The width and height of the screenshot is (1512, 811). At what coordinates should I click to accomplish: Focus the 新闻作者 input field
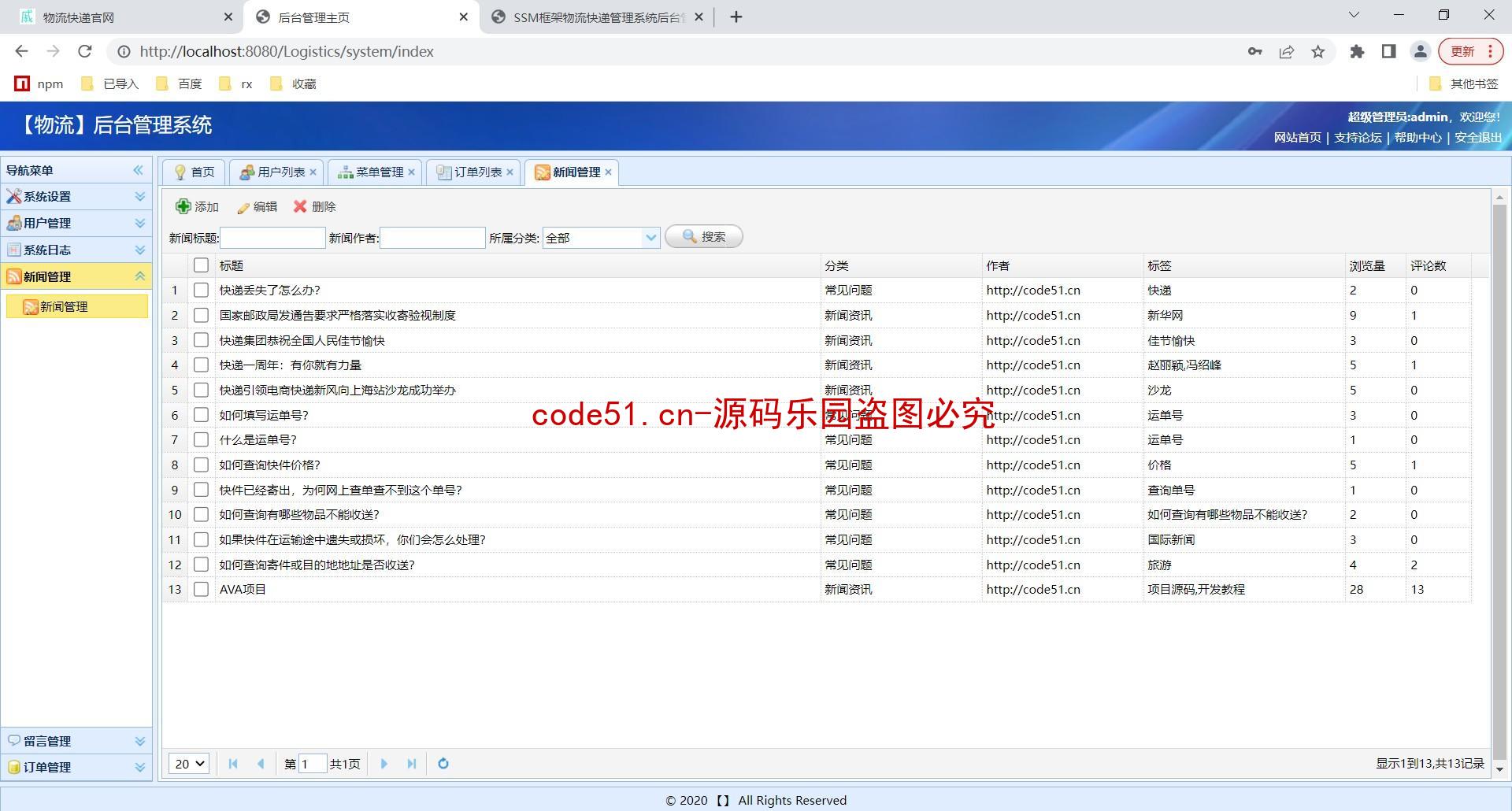tap(432, 238)
